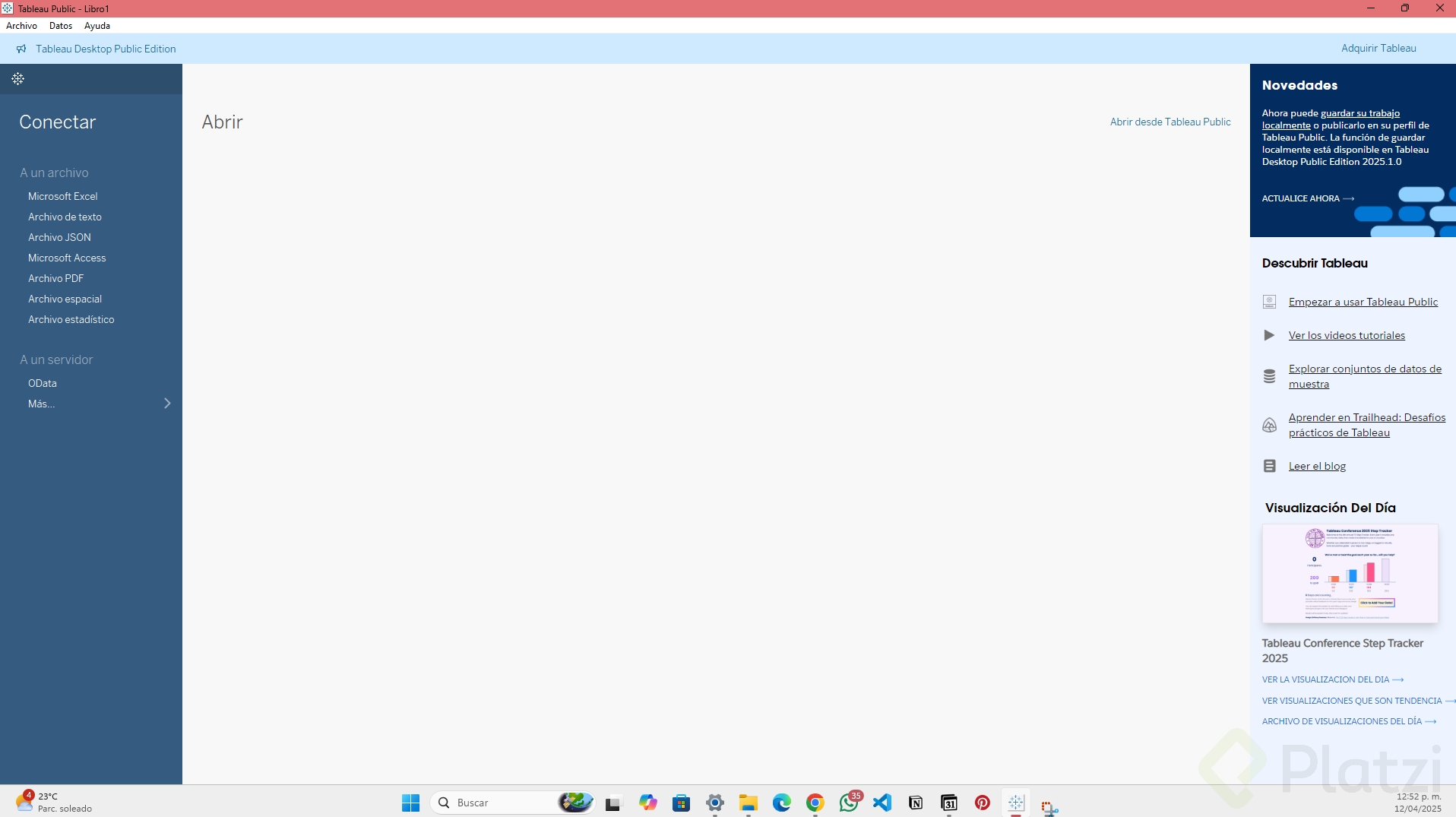The image size is (1456, 817).
Task: Connect to an OData server
Action: point(43,383)
